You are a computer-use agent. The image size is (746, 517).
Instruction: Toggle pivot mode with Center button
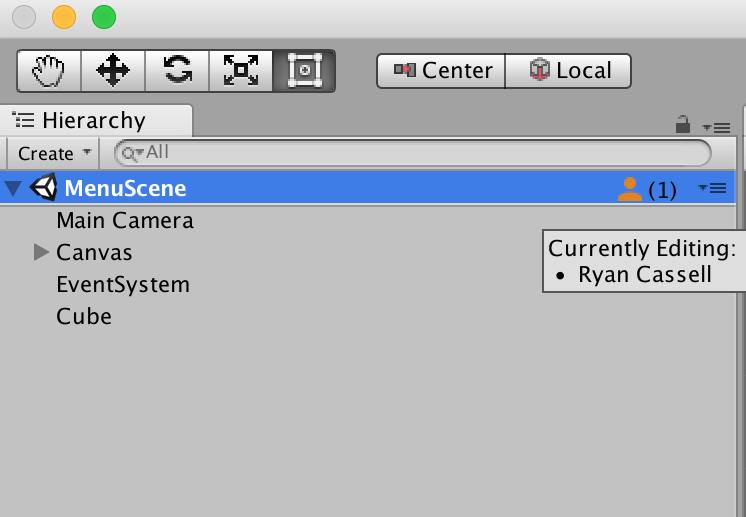[x=442, y=71]
